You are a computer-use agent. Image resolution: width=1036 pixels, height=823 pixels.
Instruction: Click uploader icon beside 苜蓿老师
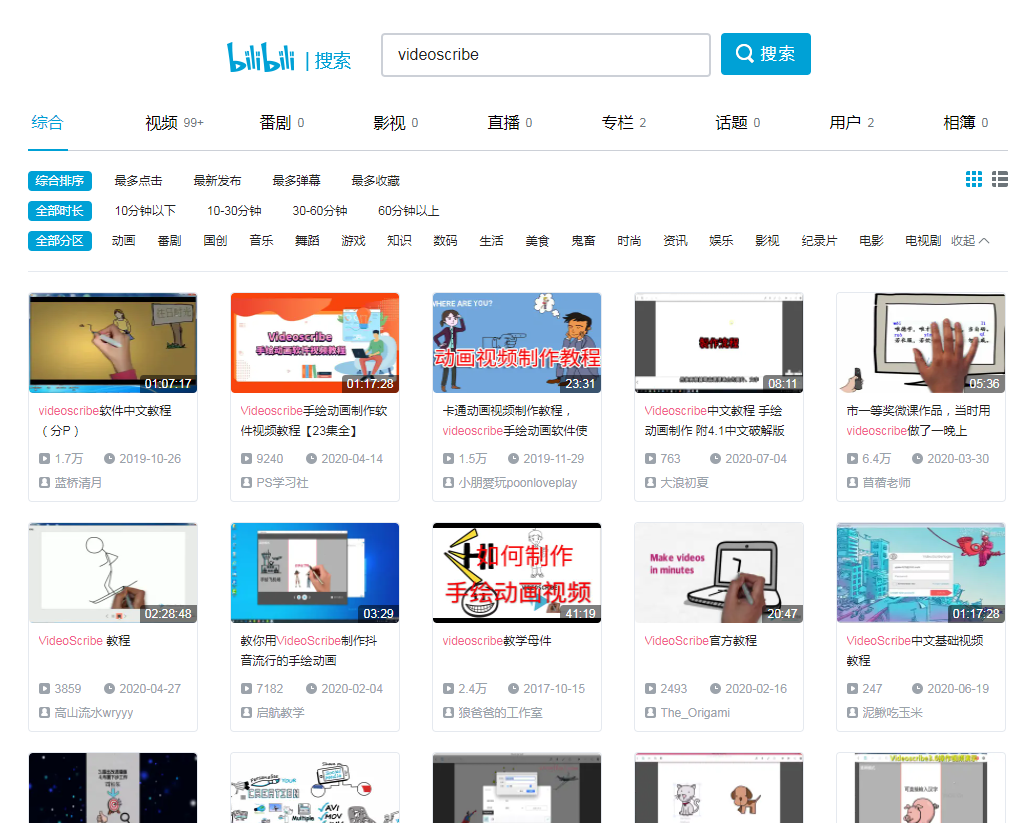[852, 483]
